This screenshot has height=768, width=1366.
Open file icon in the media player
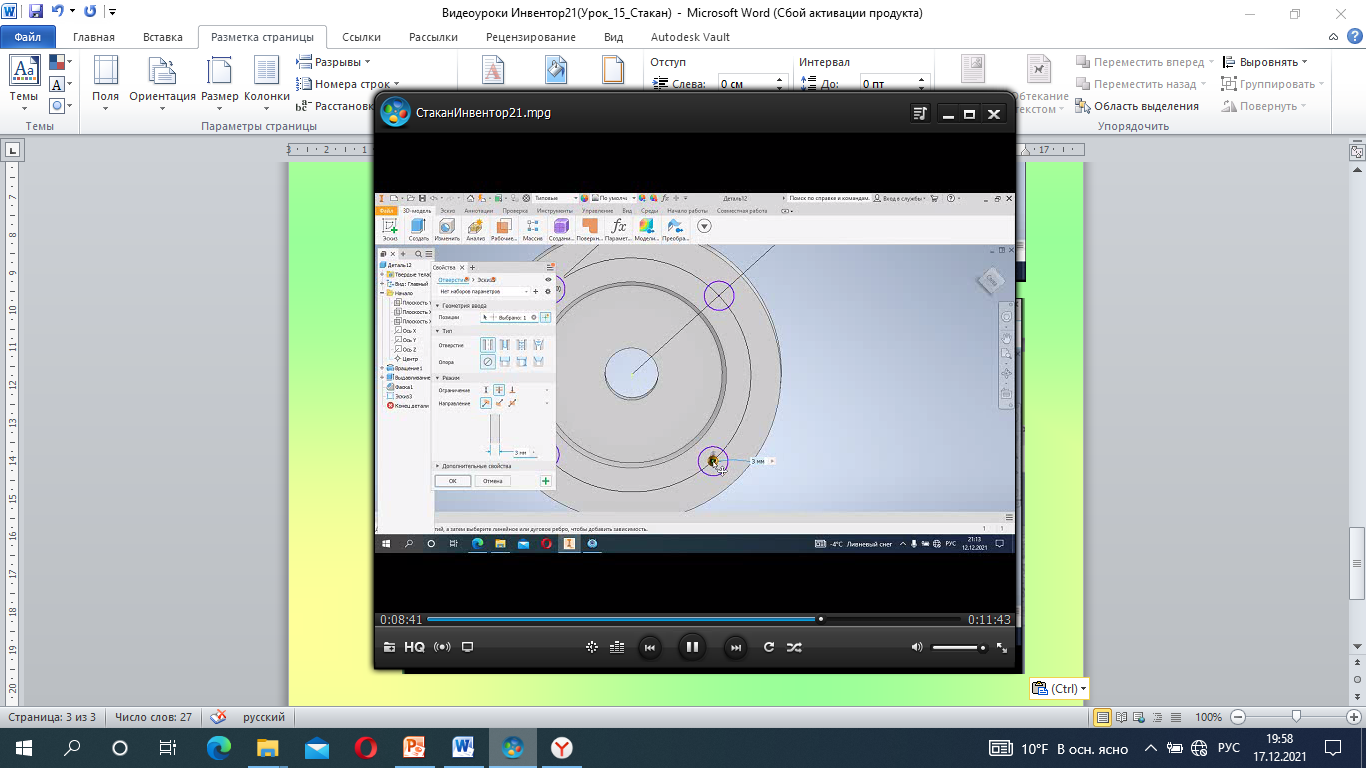389,647
